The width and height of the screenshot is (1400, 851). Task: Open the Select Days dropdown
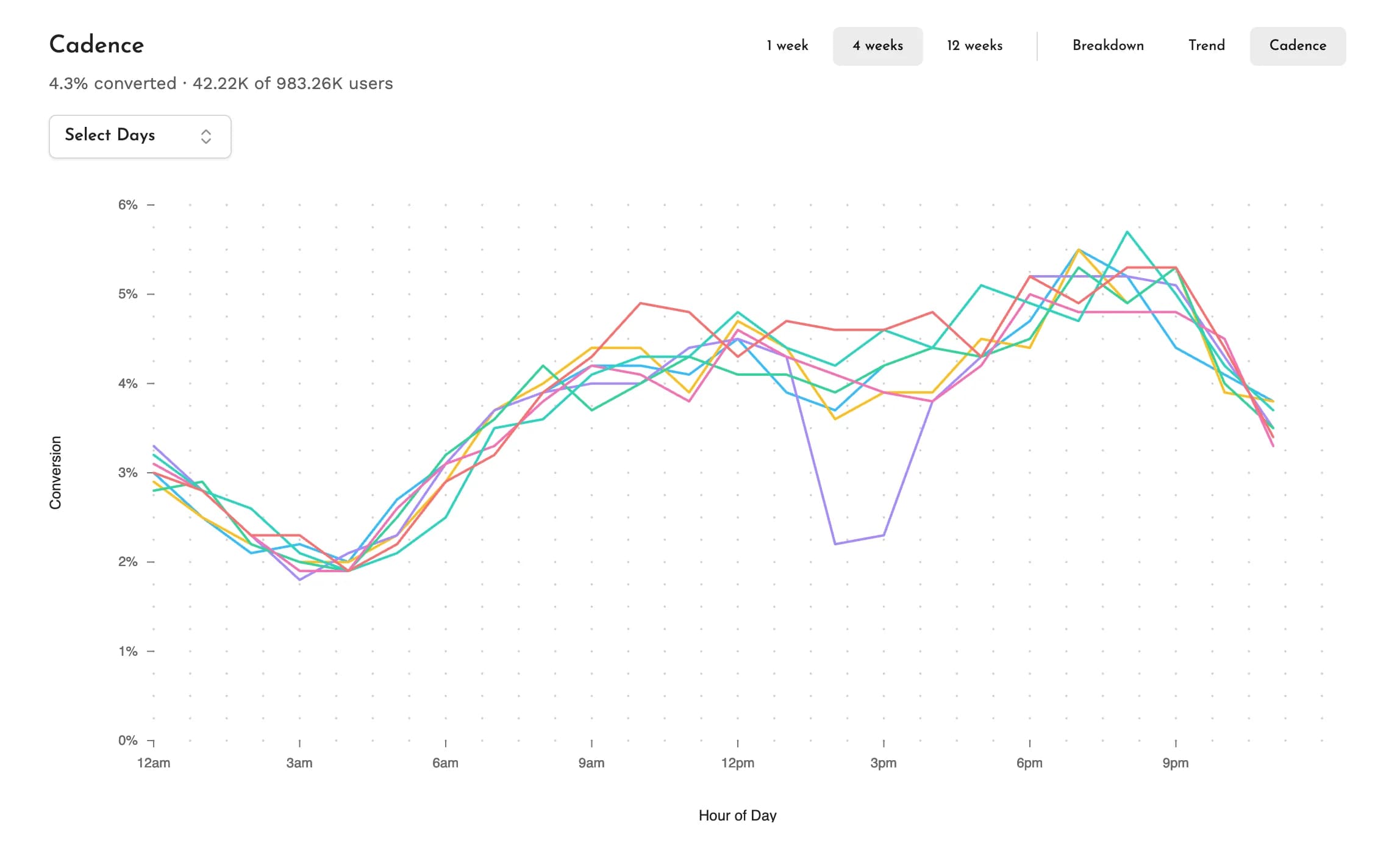pyautogui.click(x=140, y=136)
